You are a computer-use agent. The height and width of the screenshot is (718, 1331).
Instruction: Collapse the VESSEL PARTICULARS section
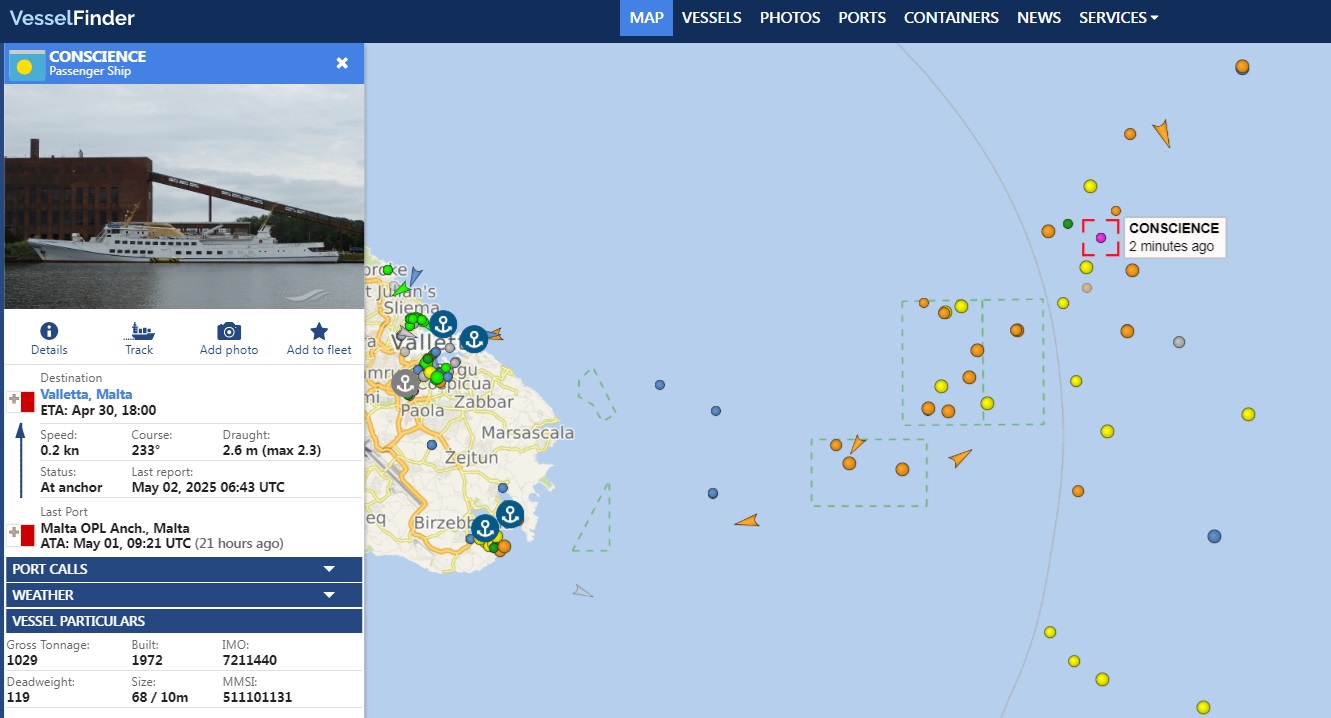184,621
